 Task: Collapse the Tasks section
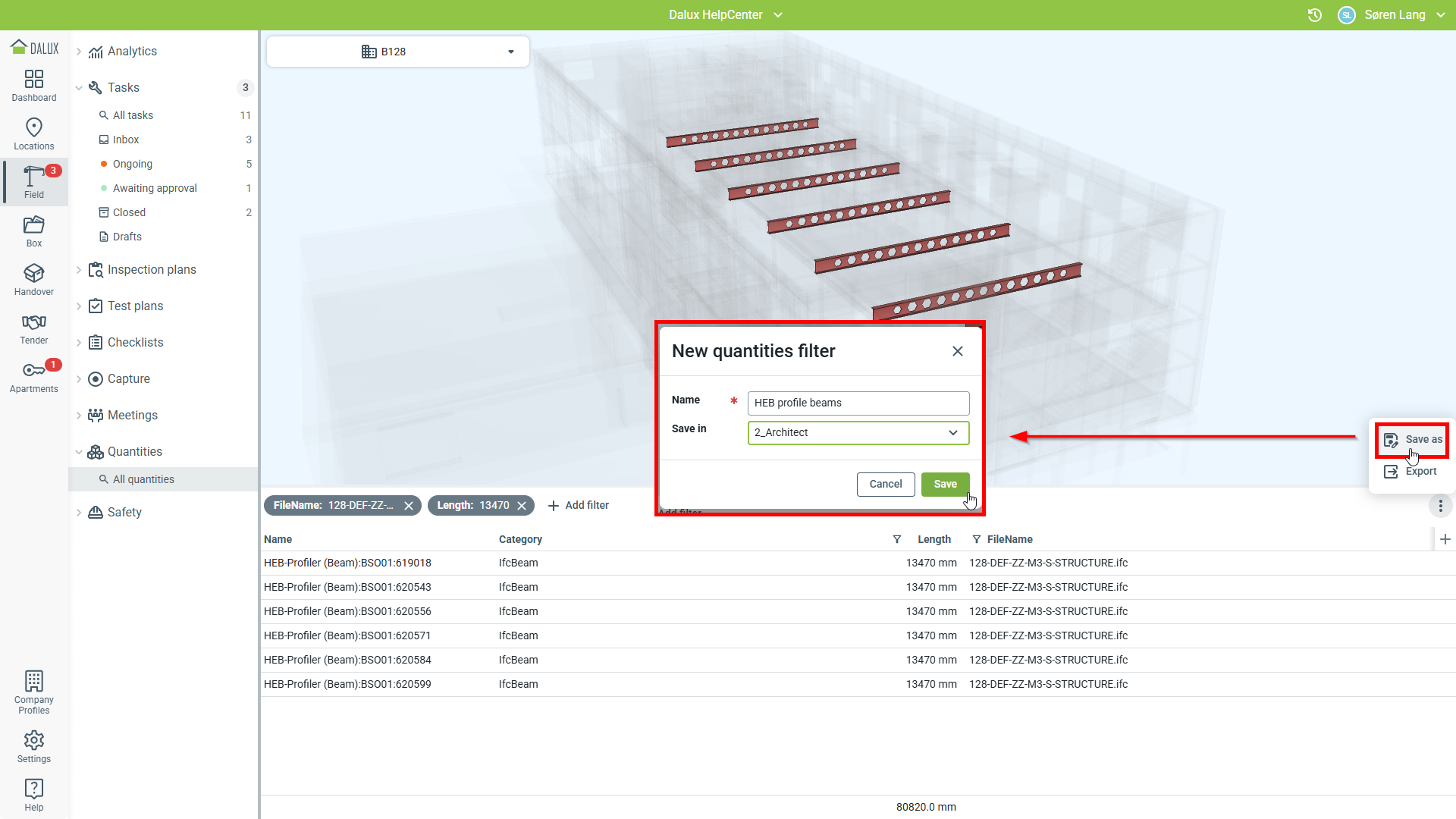(x=79, y=88)
